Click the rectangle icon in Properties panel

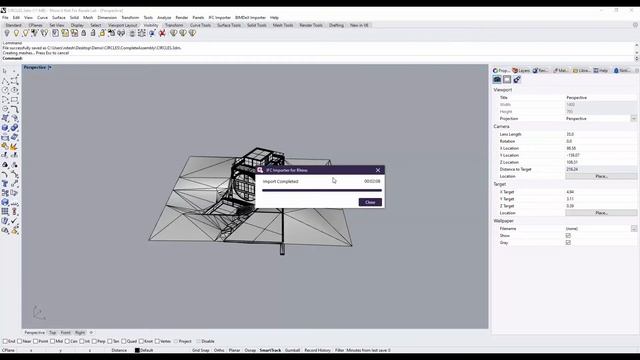coord(507,80)
